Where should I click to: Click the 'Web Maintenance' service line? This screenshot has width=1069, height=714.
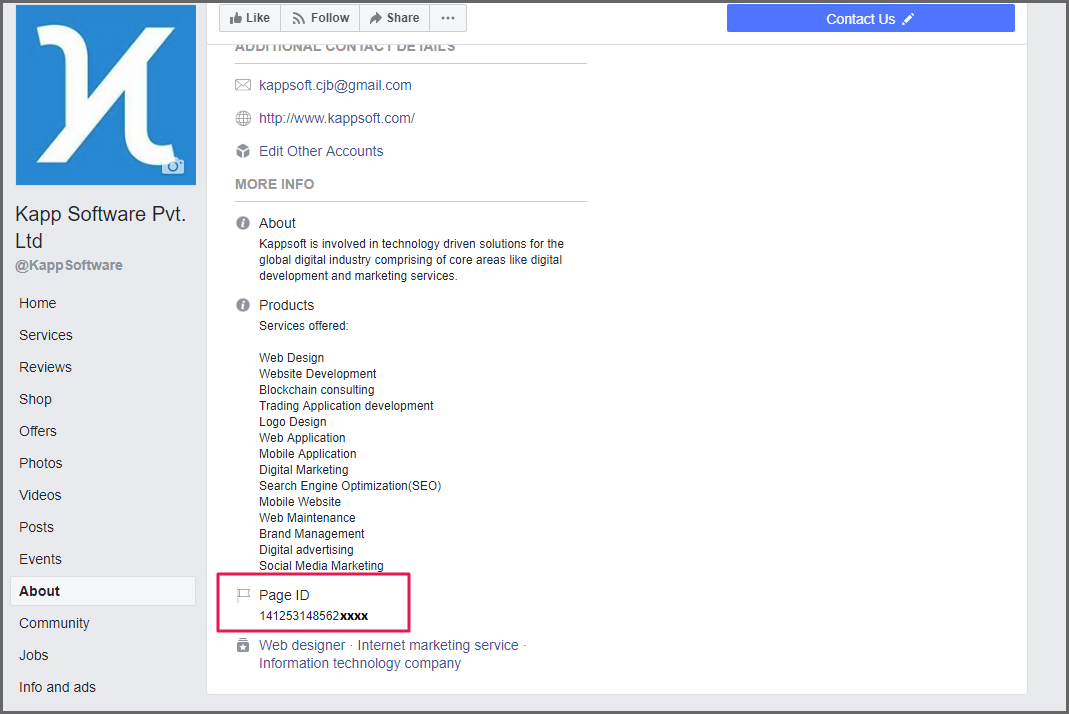[307, 518]
